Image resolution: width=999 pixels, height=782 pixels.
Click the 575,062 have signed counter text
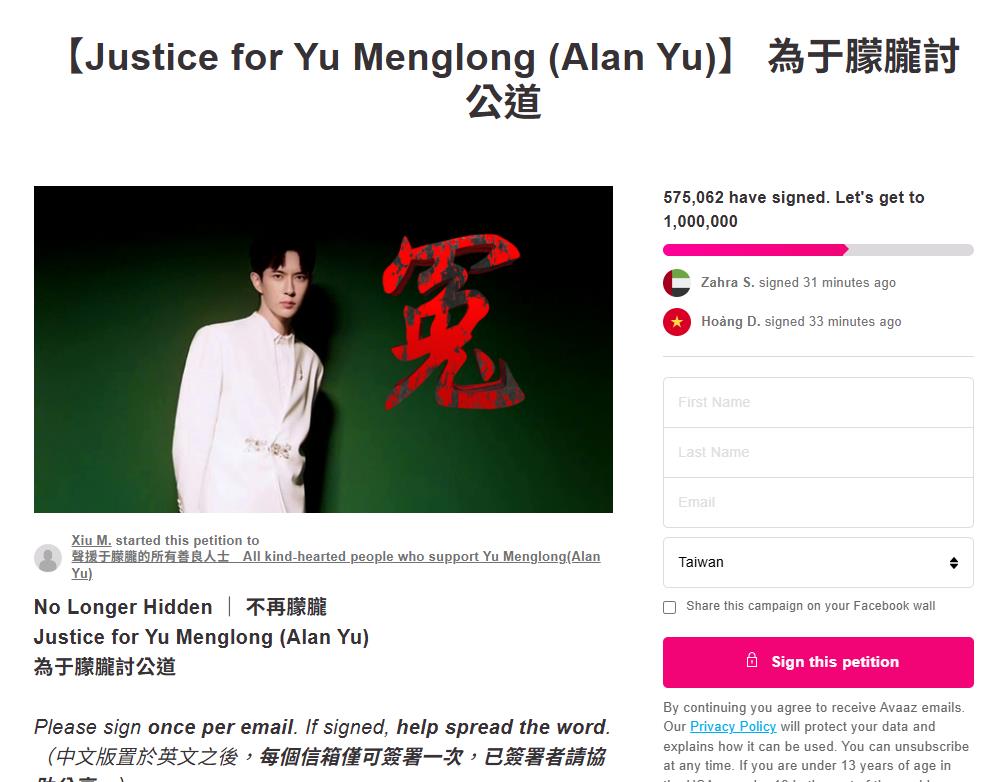(794, 209)
